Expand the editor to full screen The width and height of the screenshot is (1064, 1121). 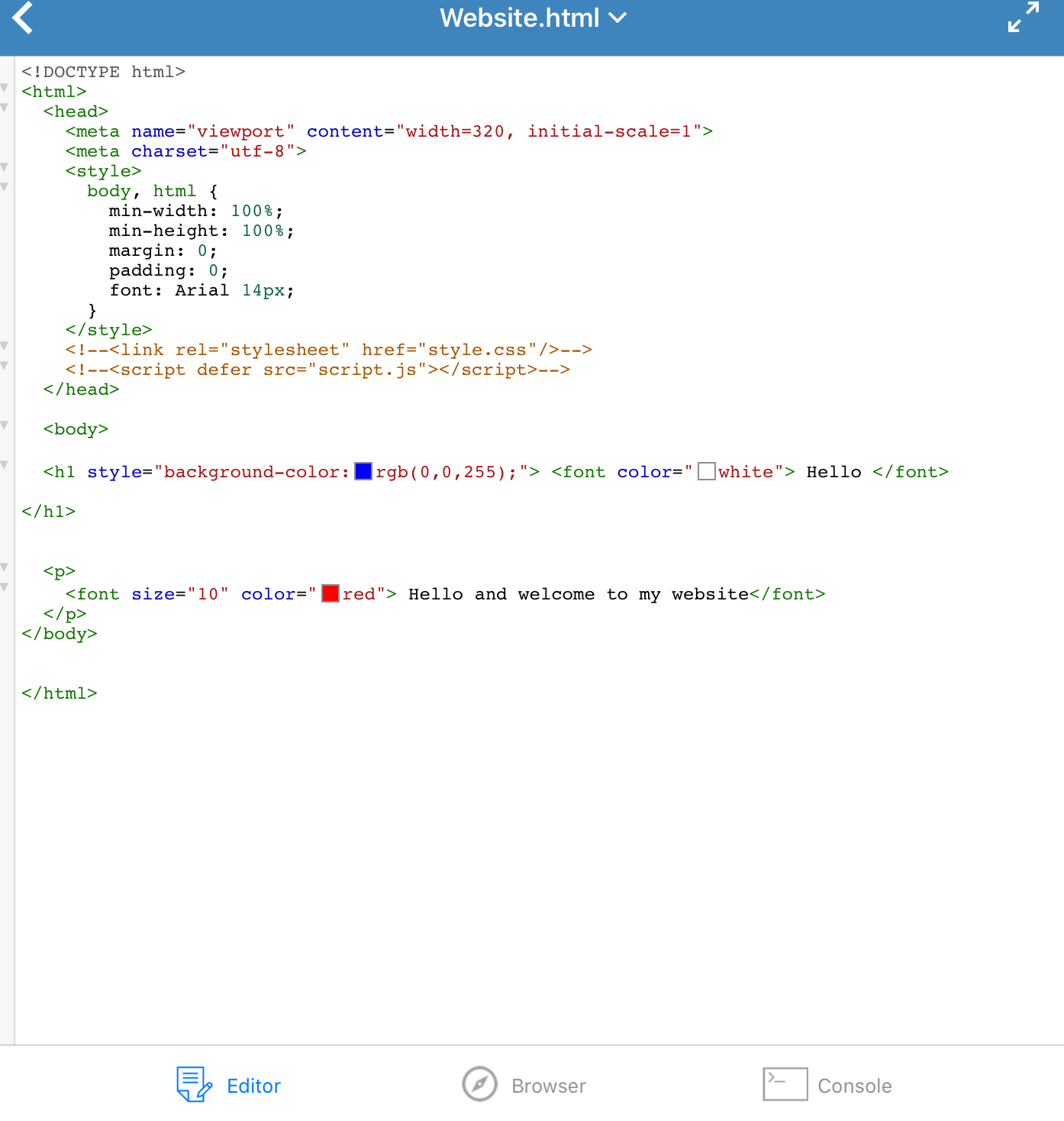tap(1024, 18)
